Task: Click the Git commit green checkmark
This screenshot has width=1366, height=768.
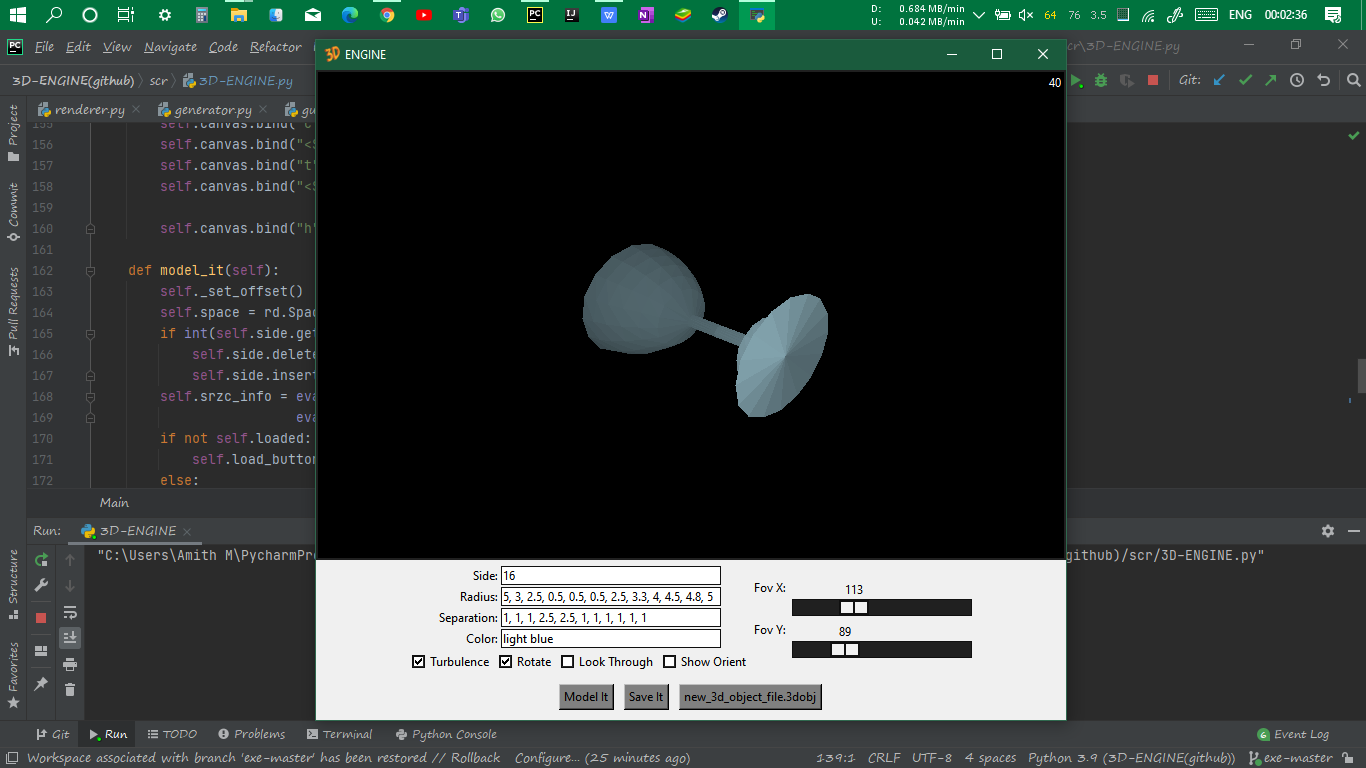Action: click(x=1245, y=80)
